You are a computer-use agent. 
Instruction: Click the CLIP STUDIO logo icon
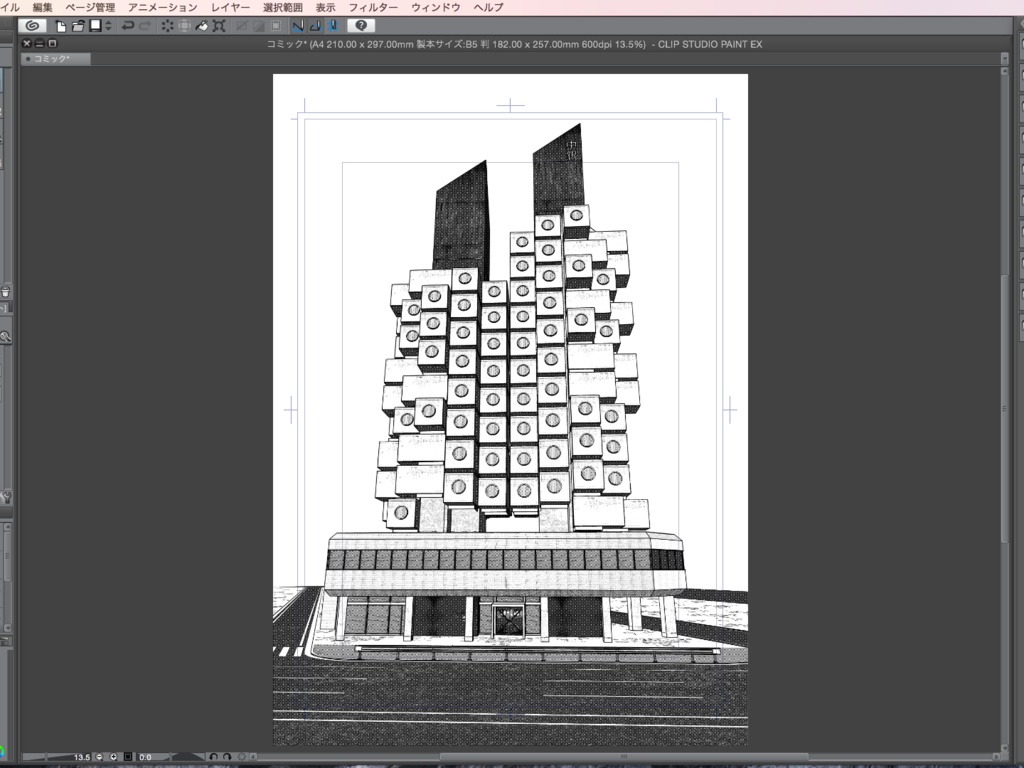click(31, 25)
